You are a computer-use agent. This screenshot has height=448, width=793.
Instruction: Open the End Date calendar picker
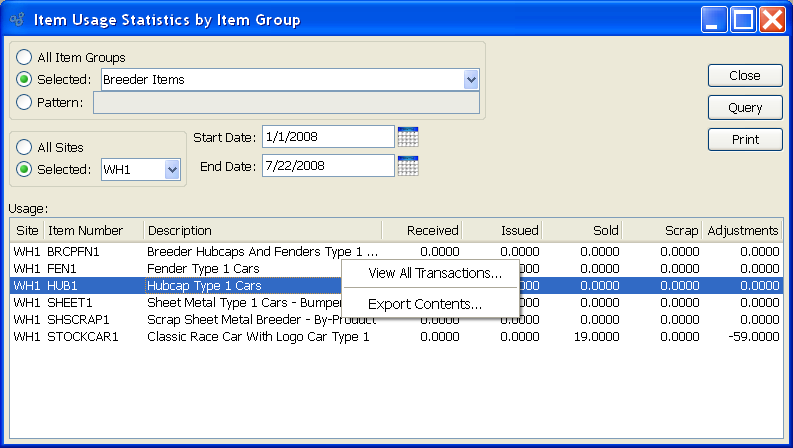[x=407, y=166]
